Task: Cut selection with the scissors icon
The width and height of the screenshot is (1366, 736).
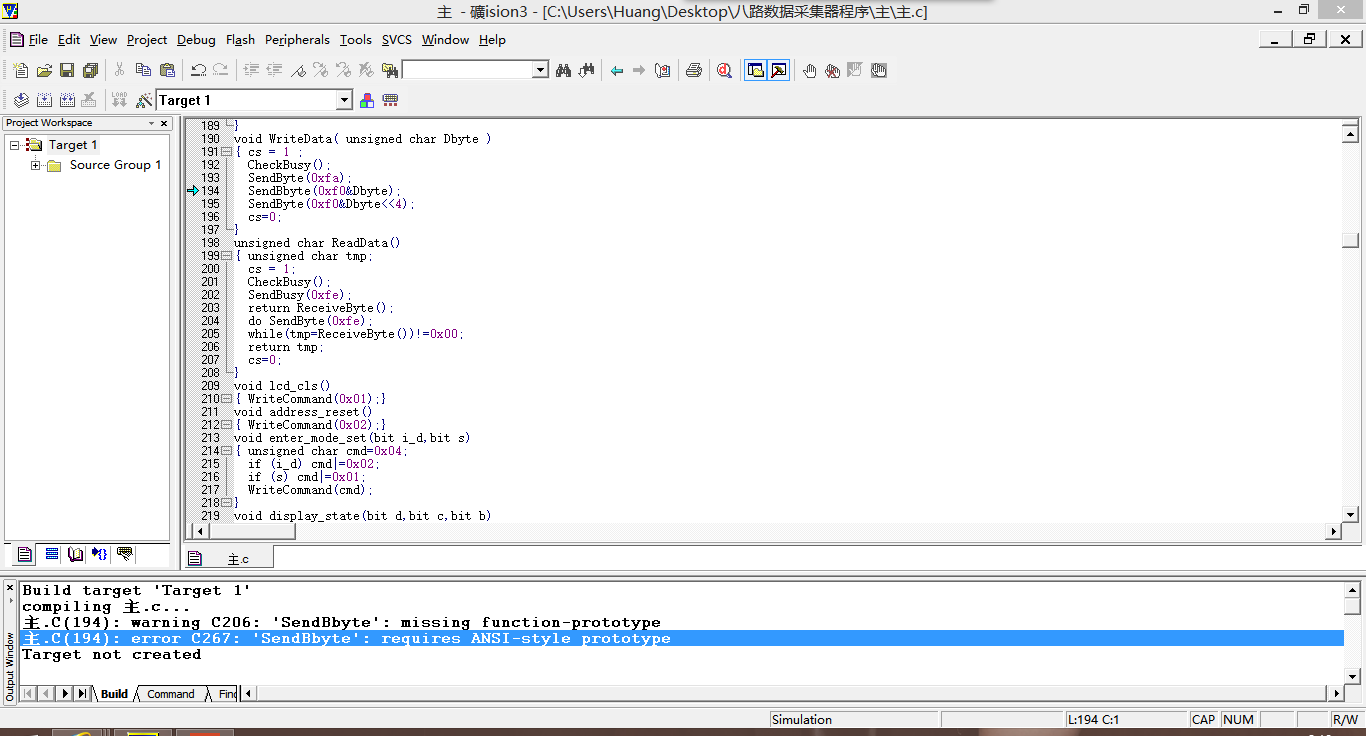Action: click(x=119, y=70)
